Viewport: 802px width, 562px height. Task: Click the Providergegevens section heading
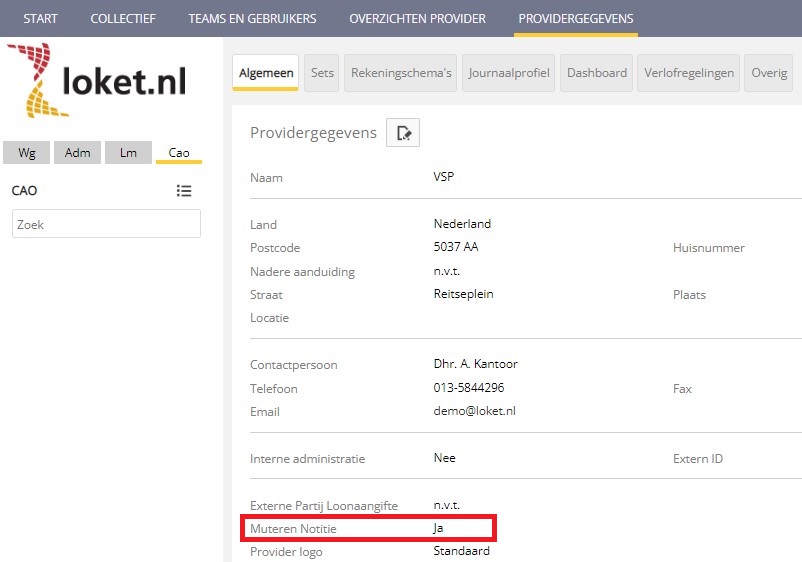click(x=313, y=132)
